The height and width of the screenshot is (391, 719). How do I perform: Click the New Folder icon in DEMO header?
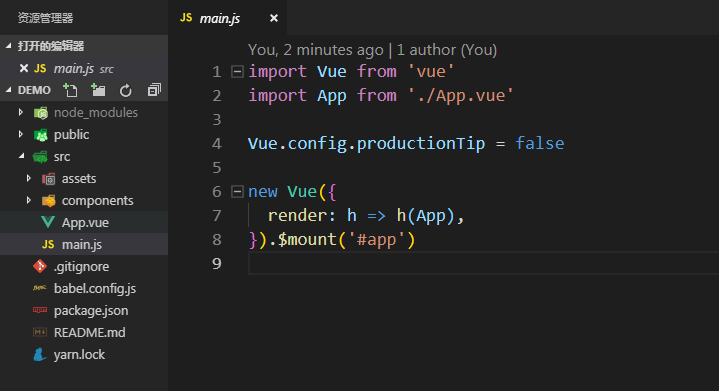[x=98, y=90]
